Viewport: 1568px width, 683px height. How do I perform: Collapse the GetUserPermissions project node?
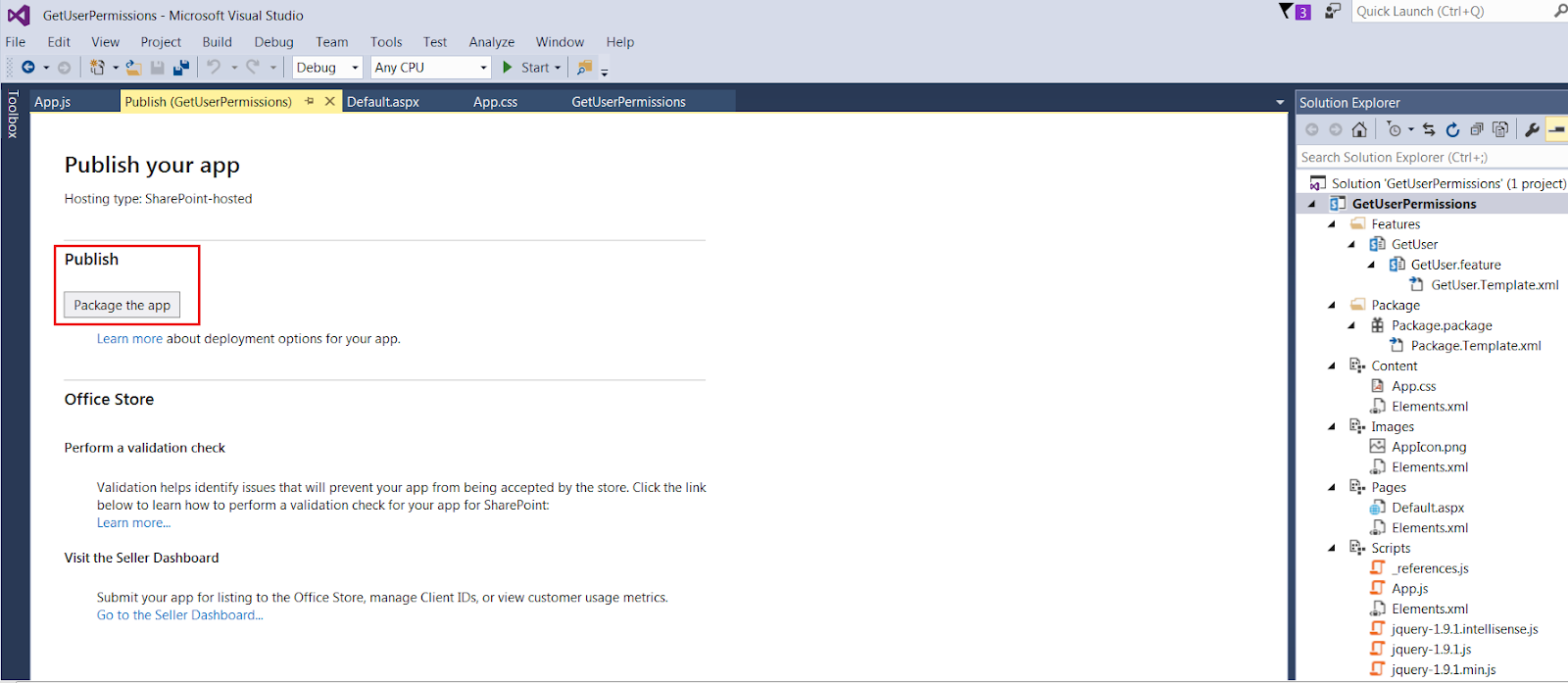tap(1312, 204)
